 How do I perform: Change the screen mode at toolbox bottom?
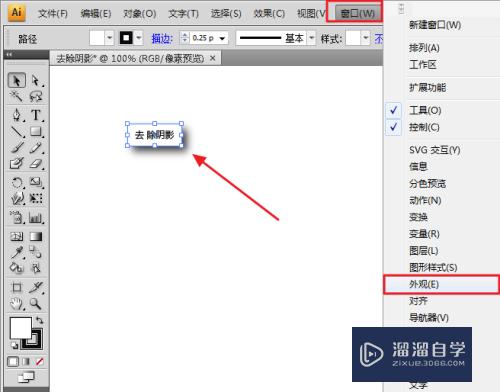pyautogui.click(x=26, y=377)
